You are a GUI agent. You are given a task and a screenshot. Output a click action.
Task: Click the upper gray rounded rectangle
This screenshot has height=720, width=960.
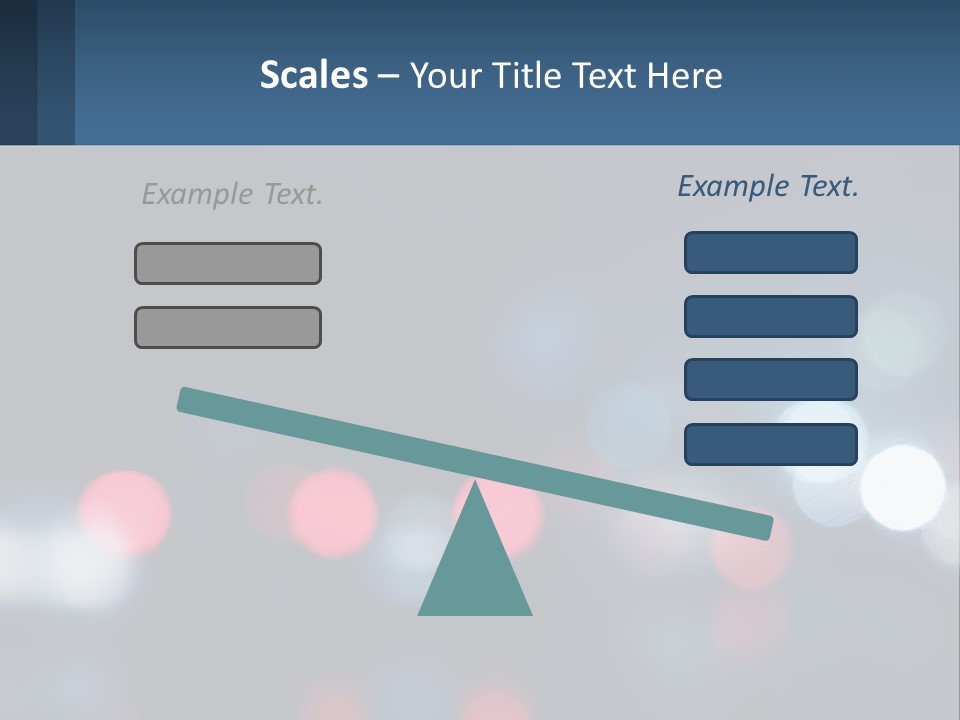(228, 263)
